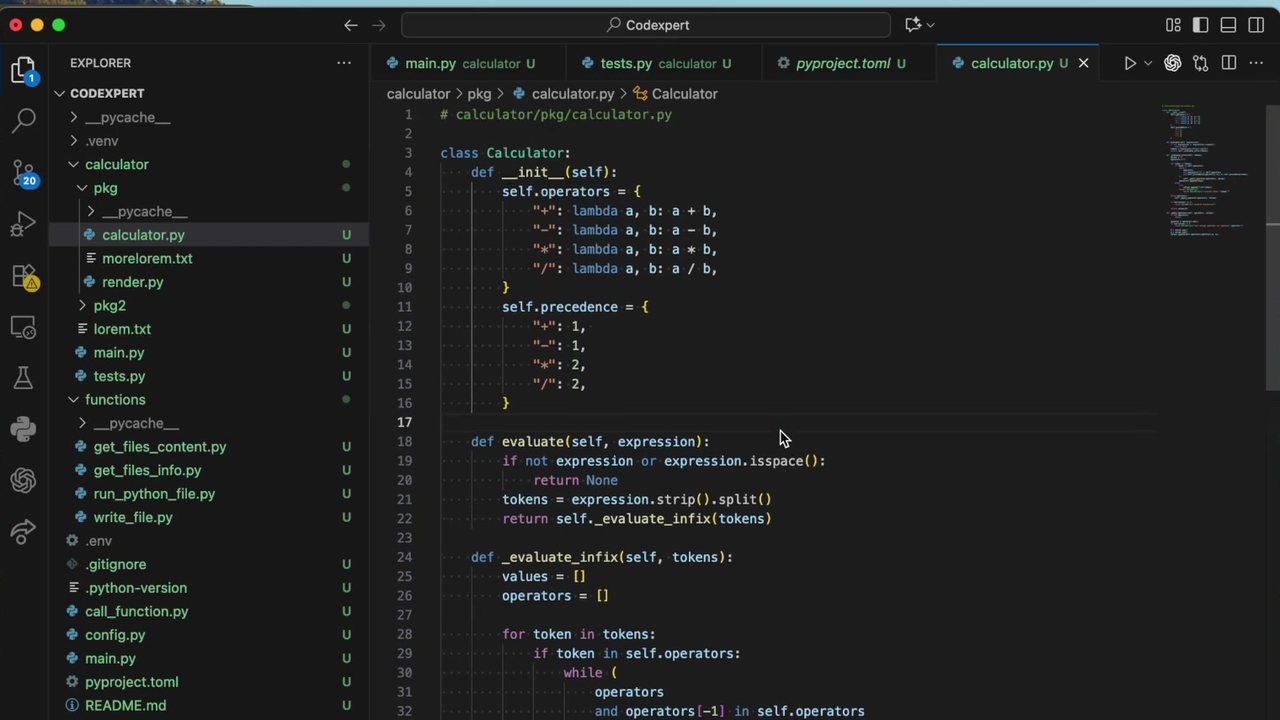
Task: Open run button dropdown arrow
Action: tap(1147, 63)
